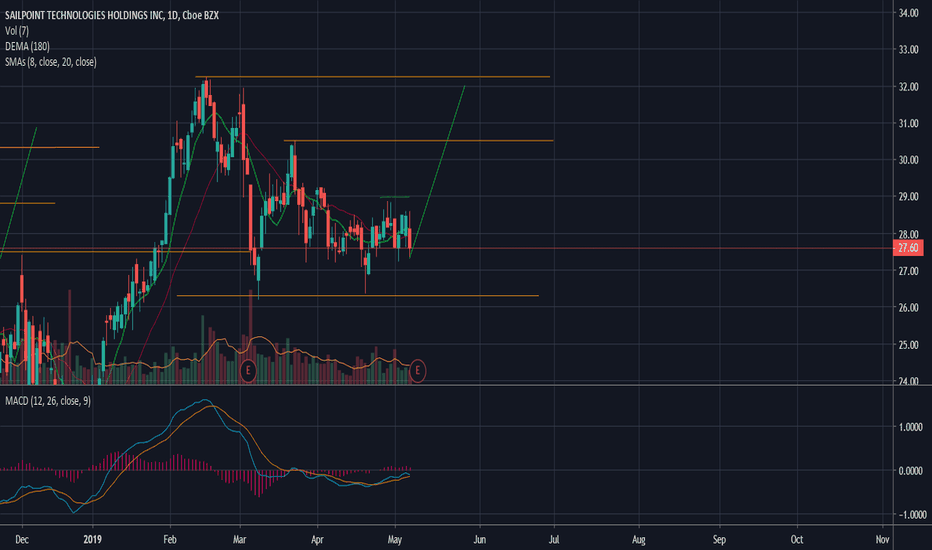Click the 30.00 price axis label
The image size is (932, 550).
pos(908,160)
